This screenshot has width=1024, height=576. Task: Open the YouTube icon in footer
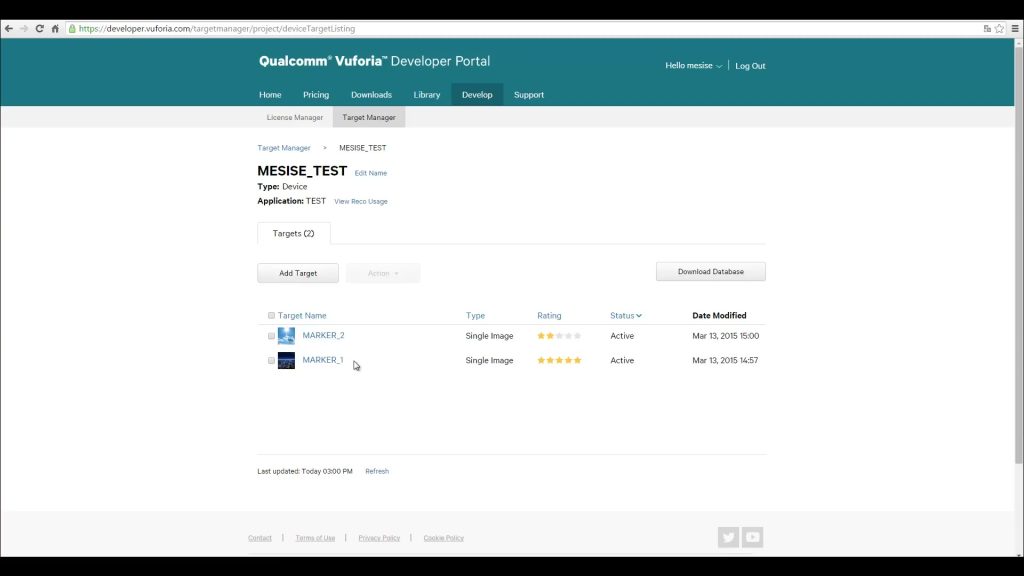click(752, 537)
